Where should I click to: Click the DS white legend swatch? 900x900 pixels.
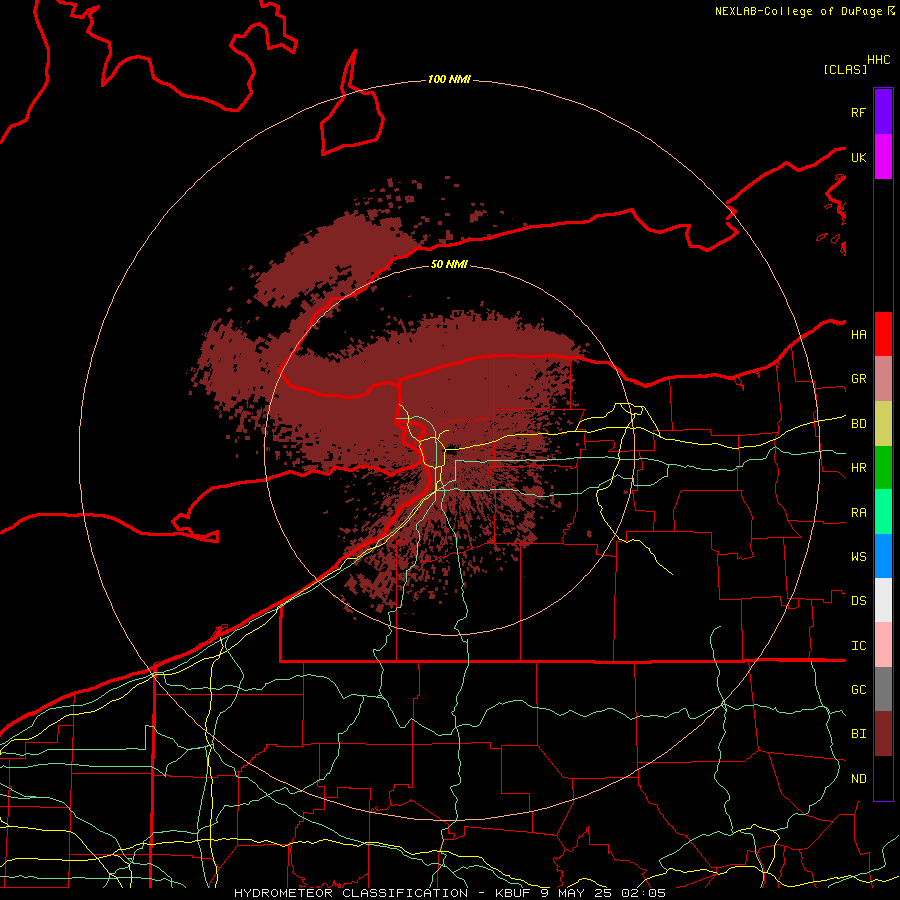(883, 600)
